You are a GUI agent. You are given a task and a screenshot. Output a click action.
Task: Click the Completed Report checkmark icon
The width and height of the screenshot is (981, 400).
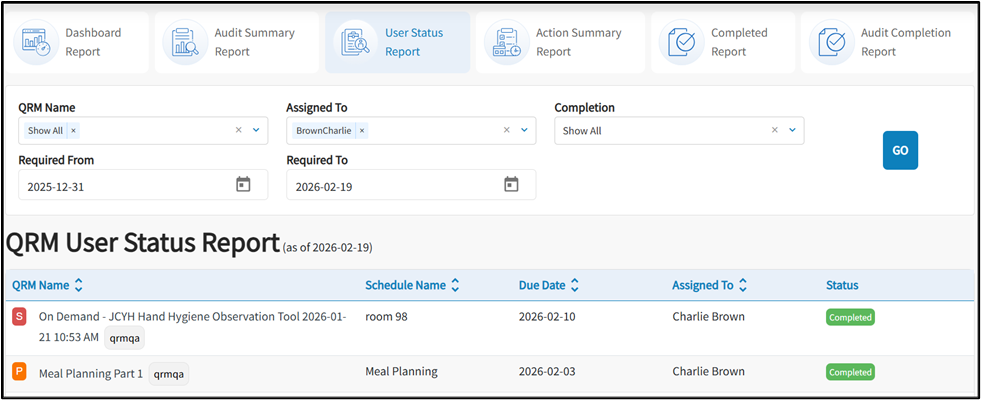point(682,43)
